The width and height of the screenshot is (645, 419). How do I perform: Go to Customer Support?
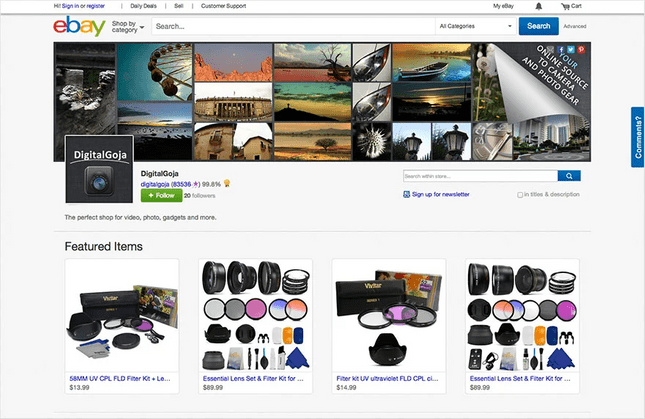click(222, 6)
